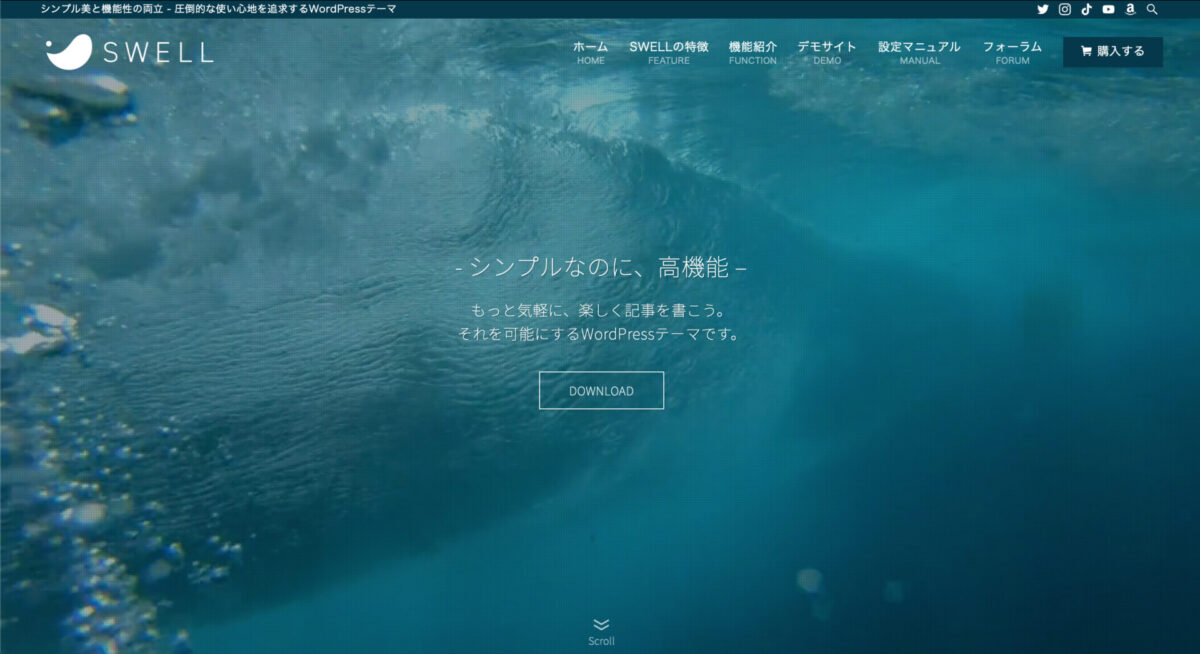Open 設定マニュアル MANUAL menu item
This screenshot has height=654, width=1200.
[x=919, y=52]
